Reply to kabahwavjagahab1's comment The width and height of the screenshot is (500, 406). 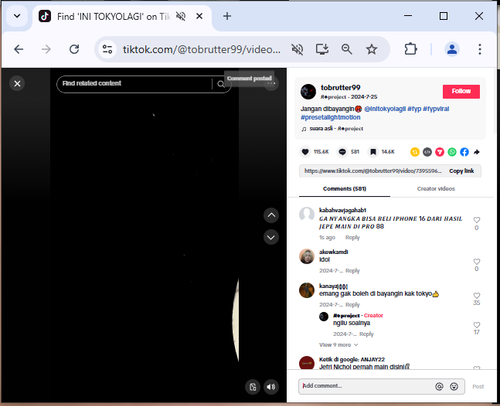352,237
